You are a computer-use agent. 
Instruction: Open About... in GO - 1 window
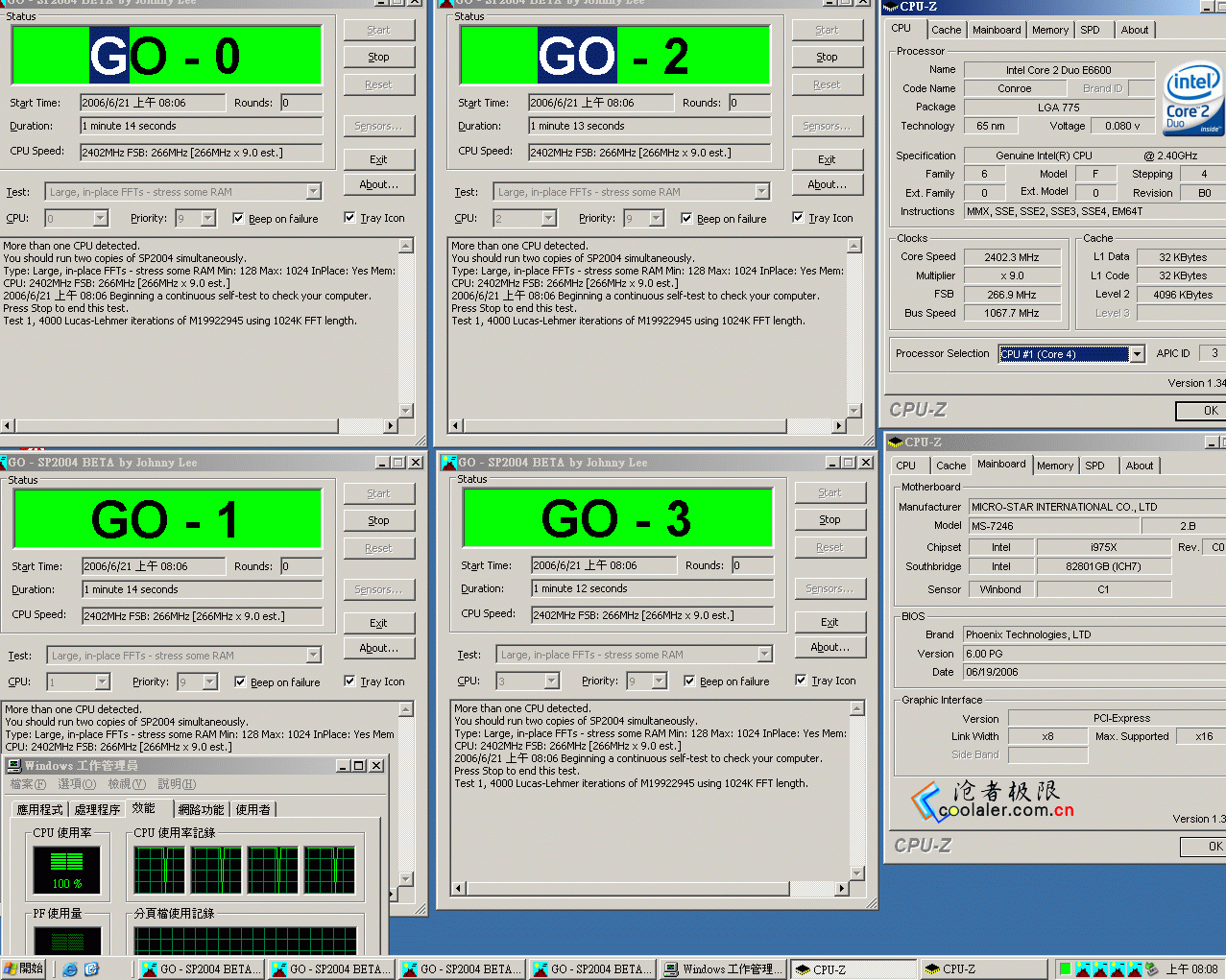(x=378, y=648)
